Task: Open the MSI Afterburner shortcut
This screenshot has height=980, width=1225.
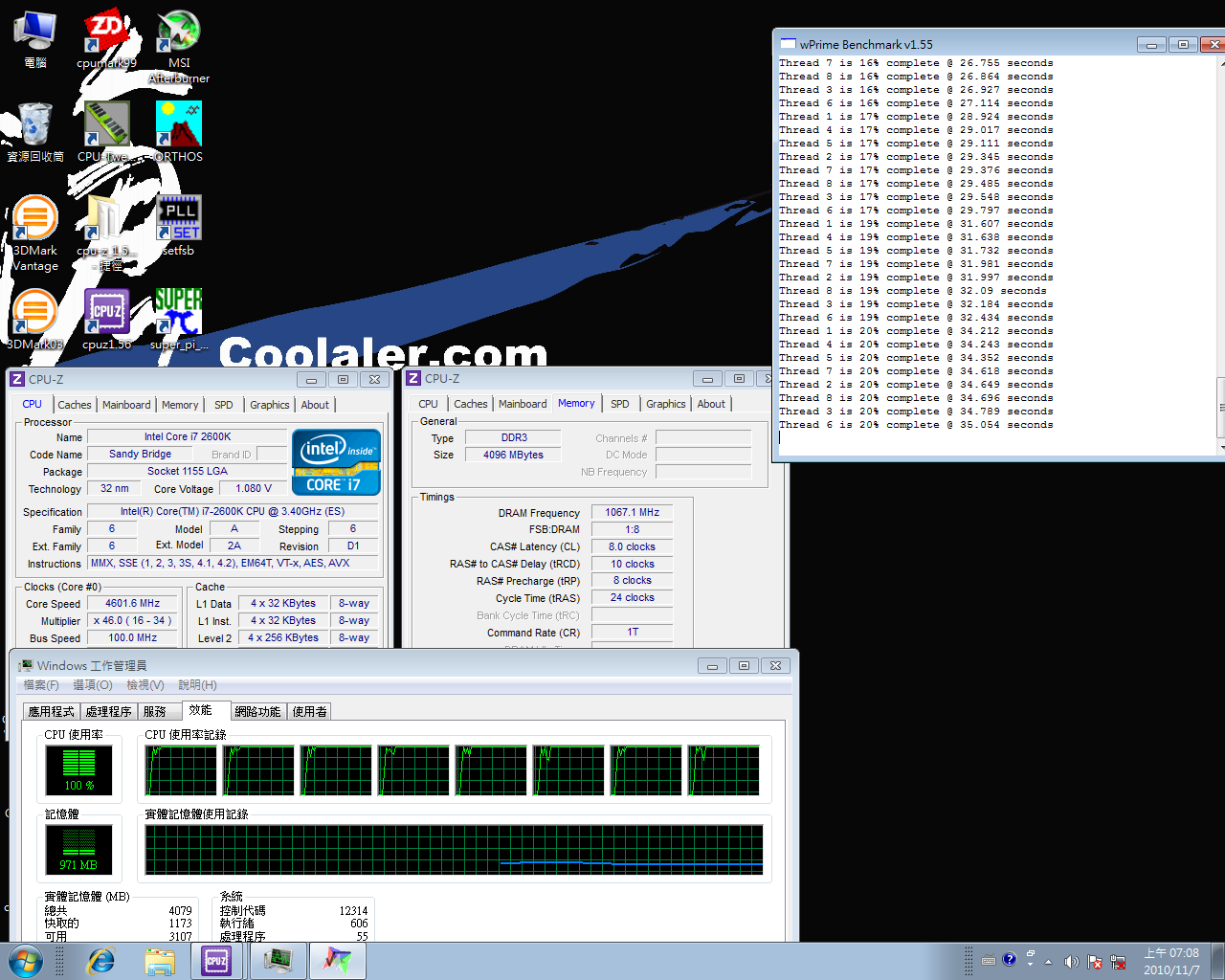Action: (x=179, y=47)
